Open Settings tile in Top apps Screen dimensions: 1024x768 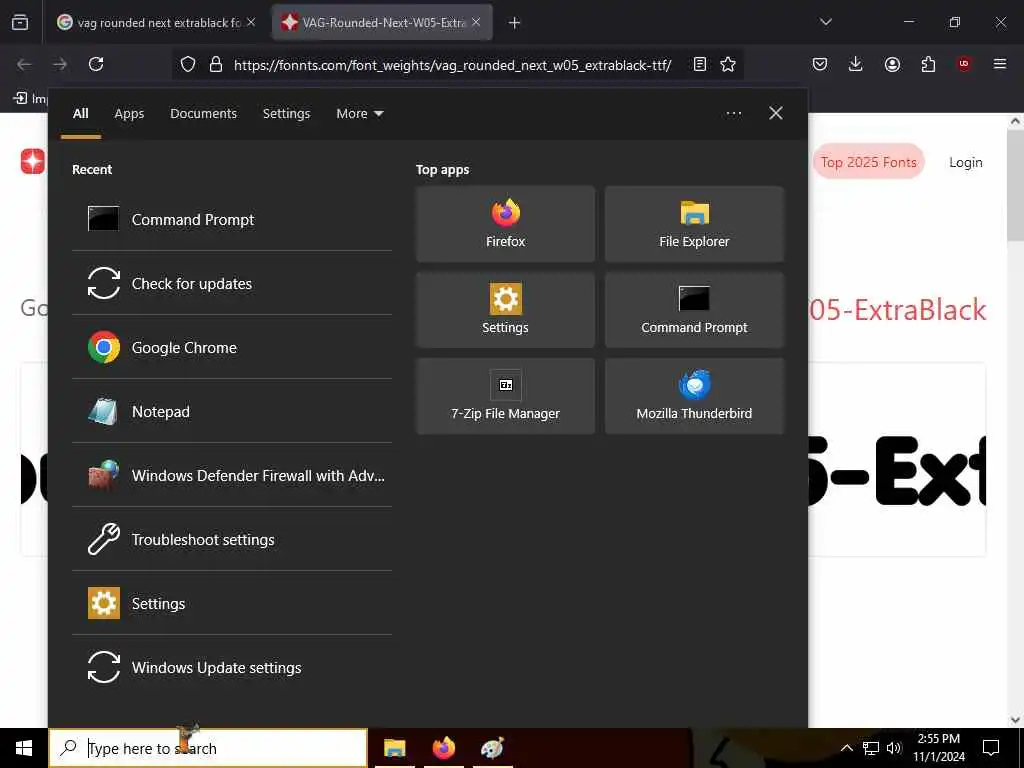point(505,310)
